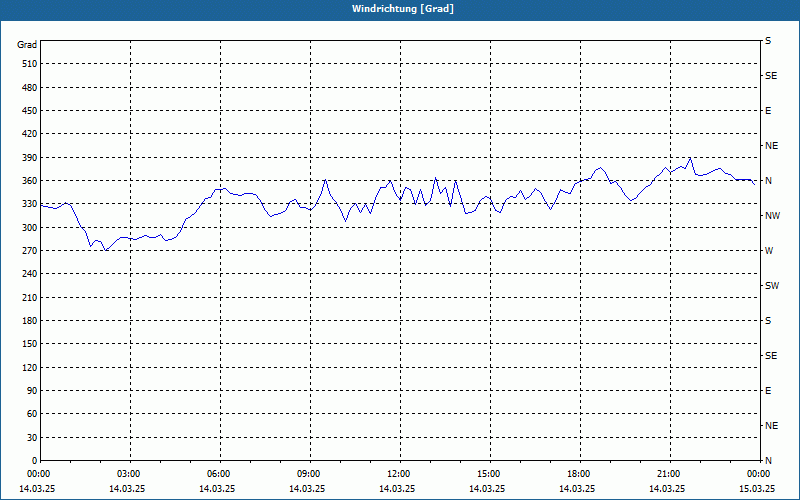Click the 18:00 time label
The image size is (800, 500).
click(x=578, y=474)
